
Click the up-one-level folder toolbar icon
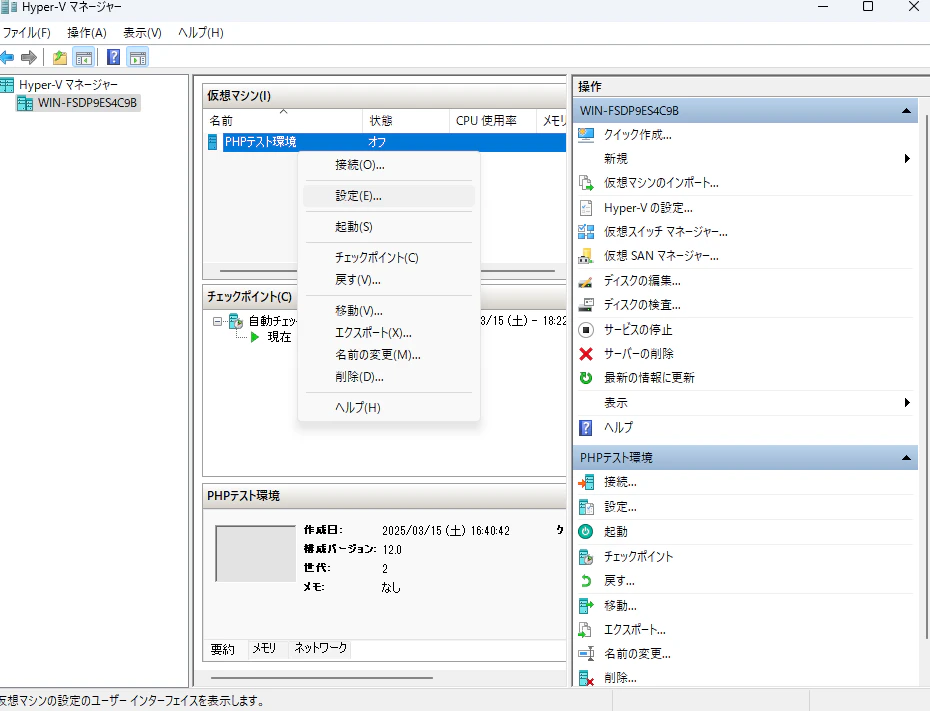coord(59,58)
